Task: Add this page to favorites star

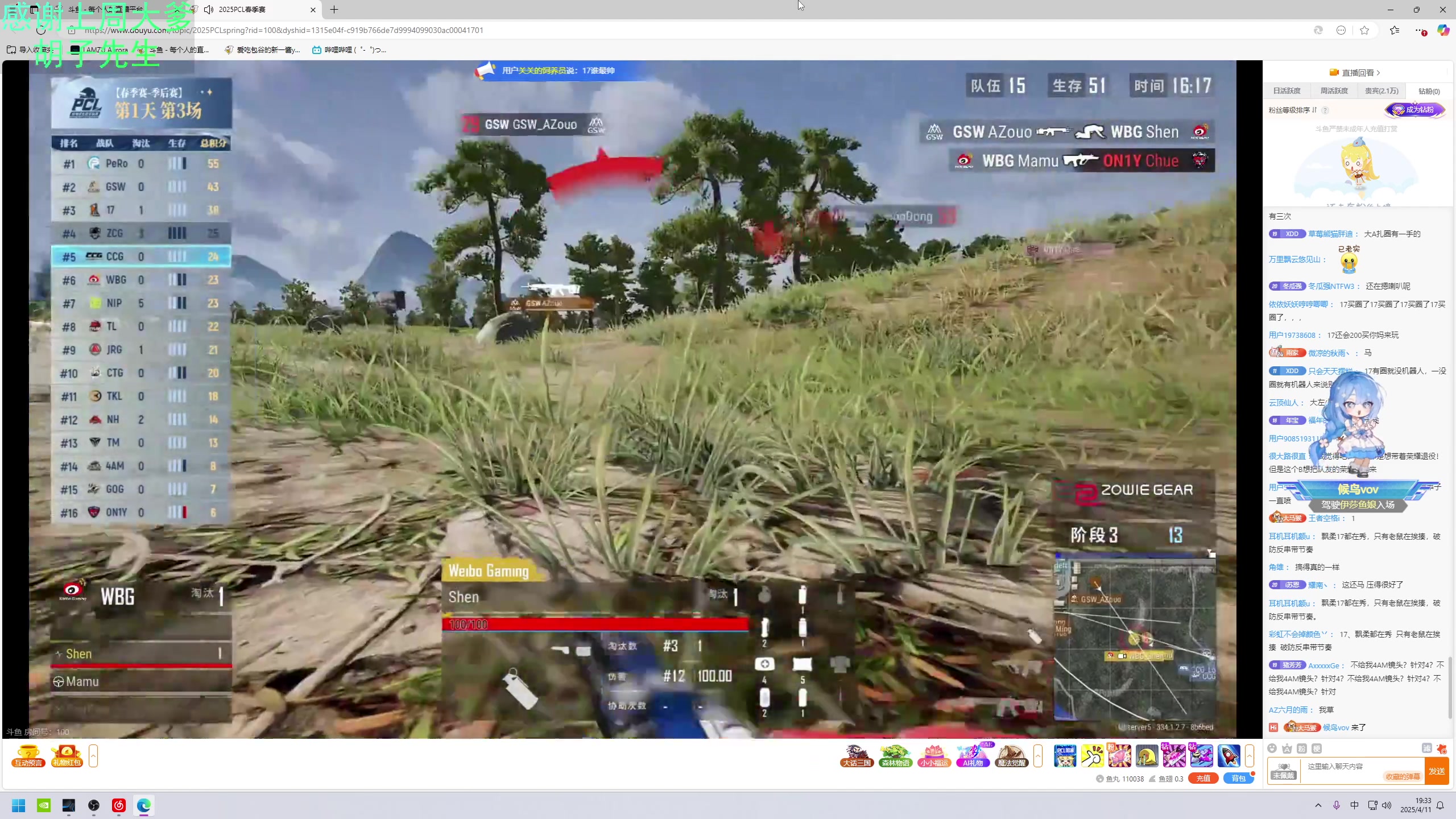Action: pyautogui.click(x=1364, y=30)
